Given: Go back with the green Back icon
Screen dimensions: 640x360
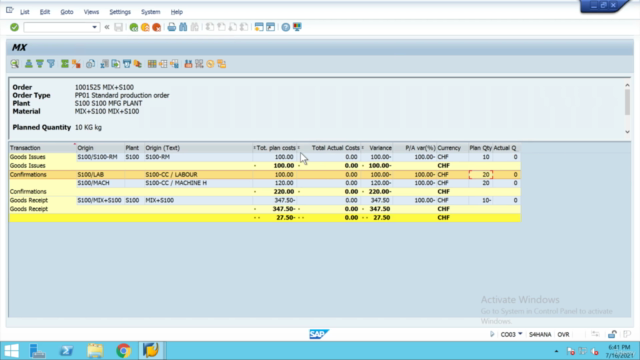Looking at the screenshot, I should point(133,27).
